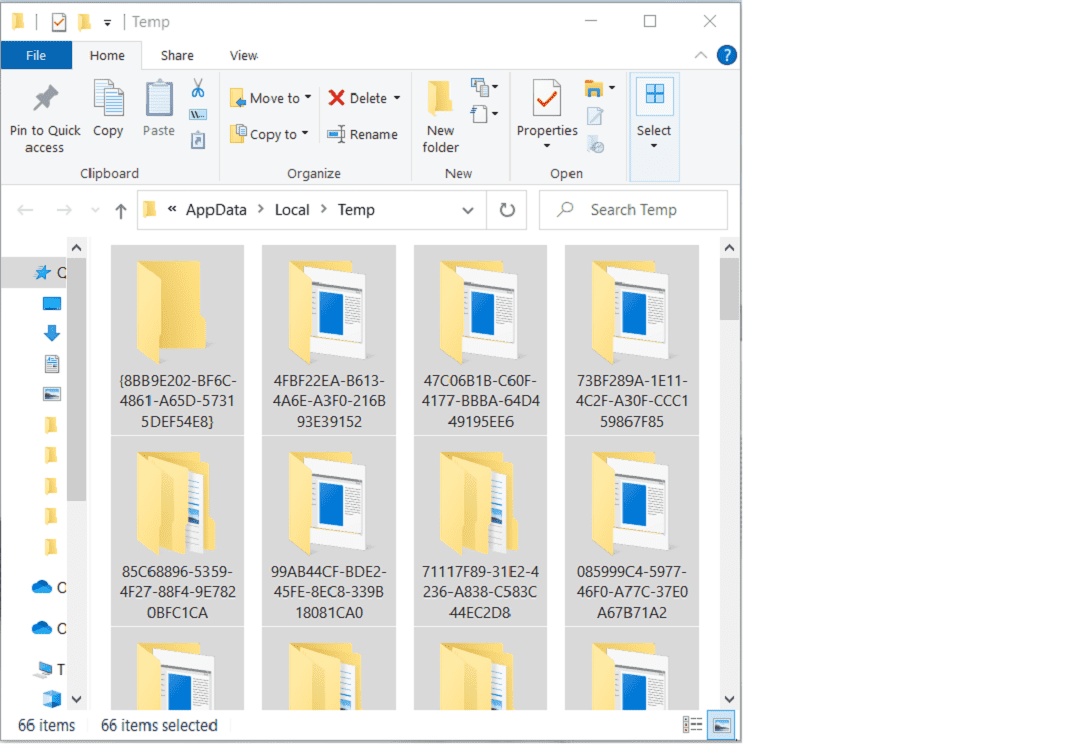Click the Cut scissors icon

(x=198, y=88)
